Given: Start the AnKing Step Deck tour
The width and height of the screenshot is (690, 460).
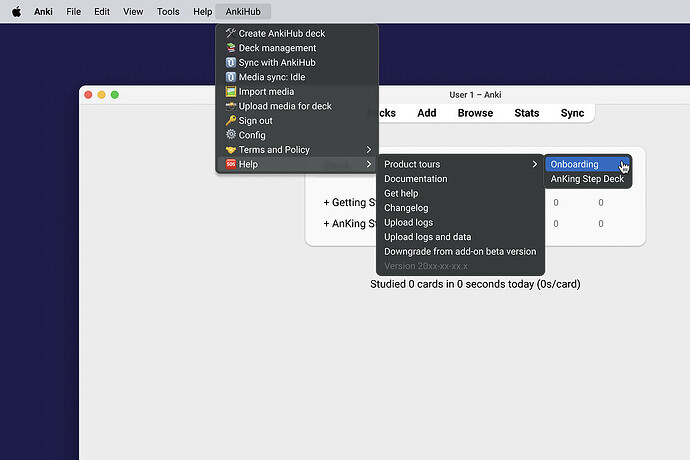Looking at the screenshot, I should pos(587,179).
